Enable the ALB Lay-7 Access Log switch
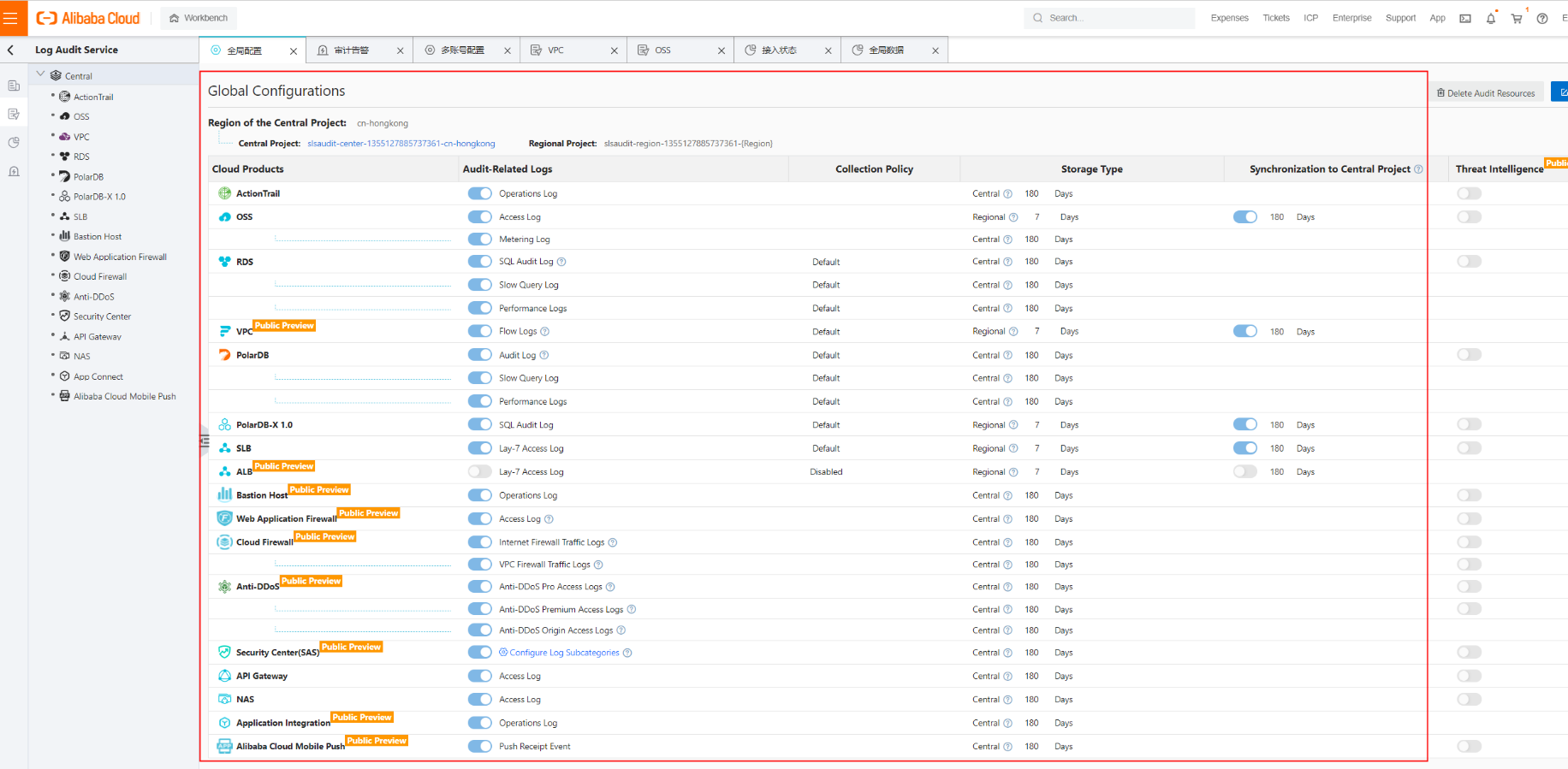1568x769 pixels. [x=479, y=471]
